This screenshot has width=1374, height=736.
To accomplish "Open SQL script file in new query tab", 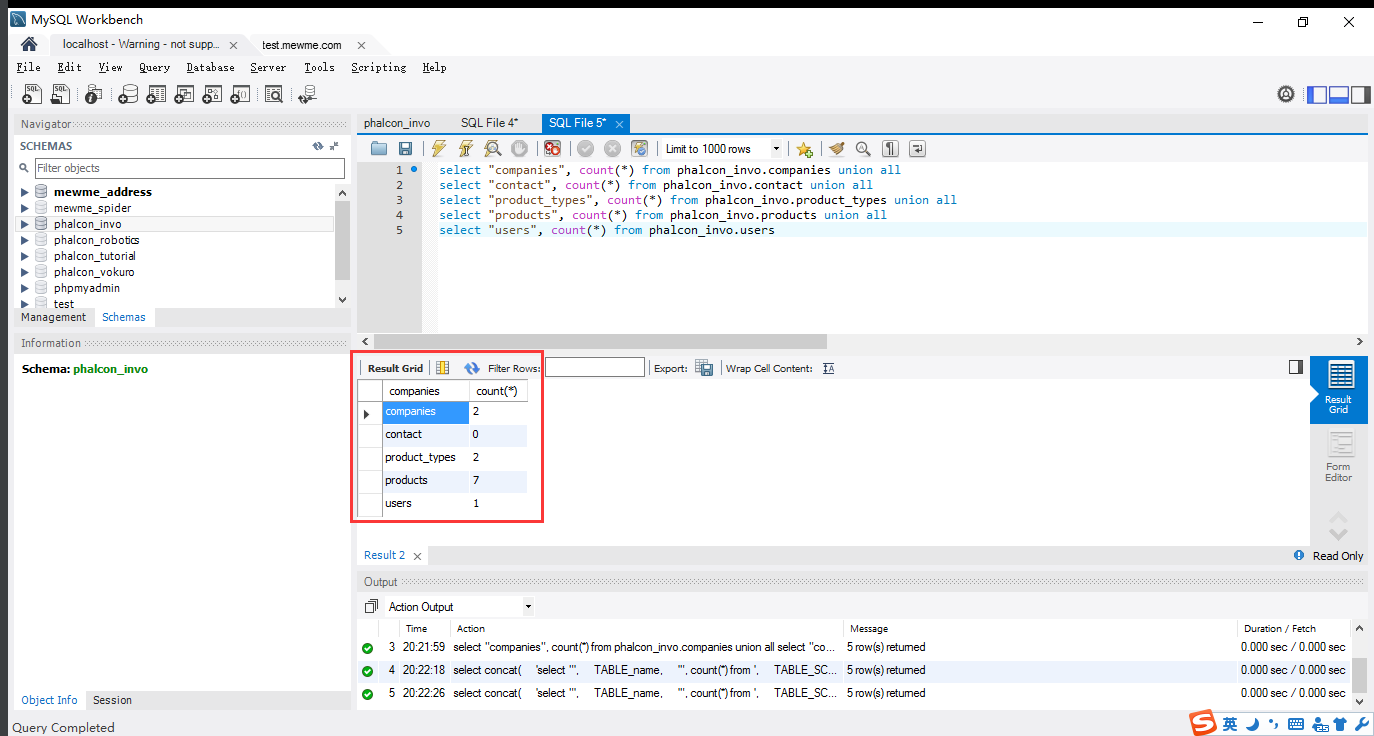I will (61, 94).
